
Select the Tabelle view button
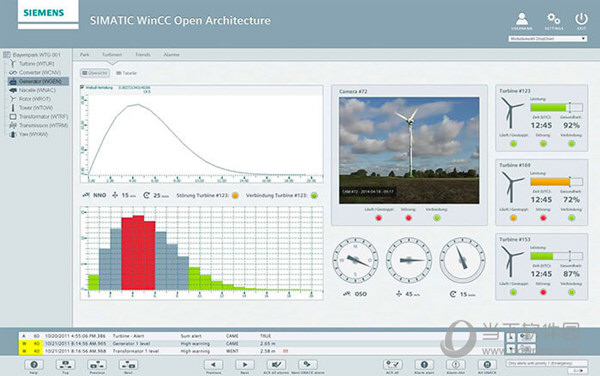point(126,73)
